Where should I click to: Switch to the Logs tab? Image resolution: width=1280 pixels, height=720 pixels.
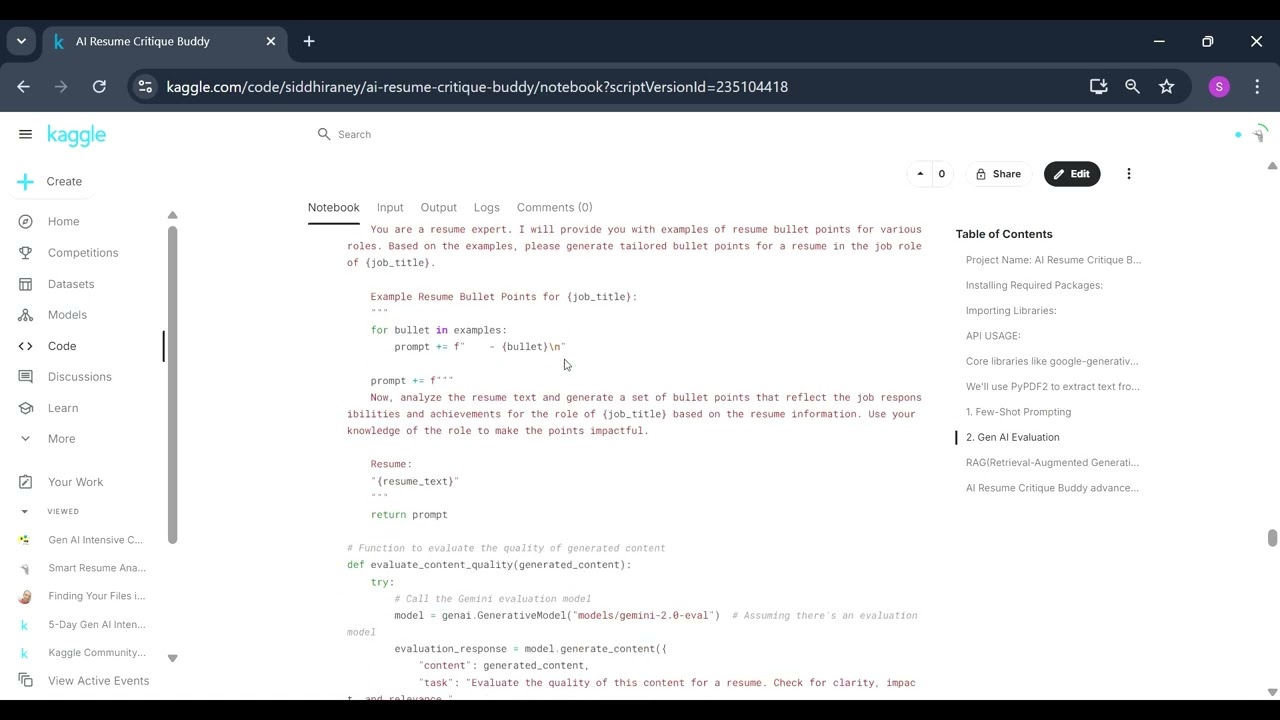pyautogui.click(x=487, y=207)
